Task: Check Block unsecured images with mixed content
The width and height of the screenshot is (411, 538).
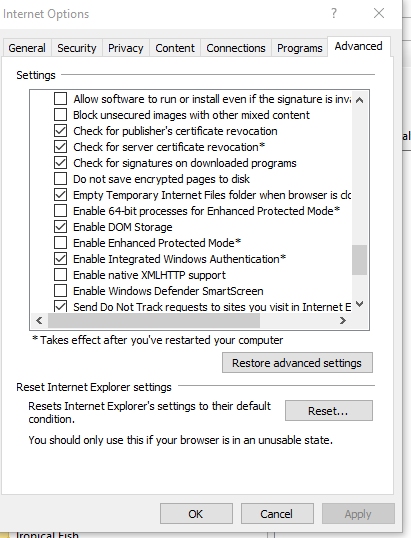Action: (61, 115)
